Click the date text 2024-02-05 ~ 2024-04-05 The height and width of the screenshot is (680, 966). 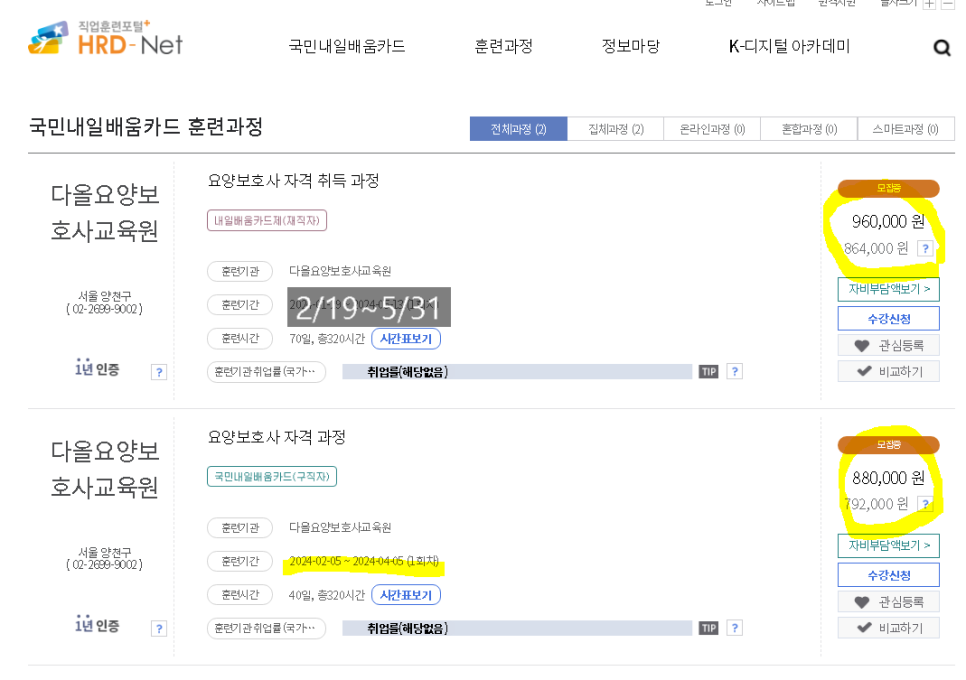[346, 561]
